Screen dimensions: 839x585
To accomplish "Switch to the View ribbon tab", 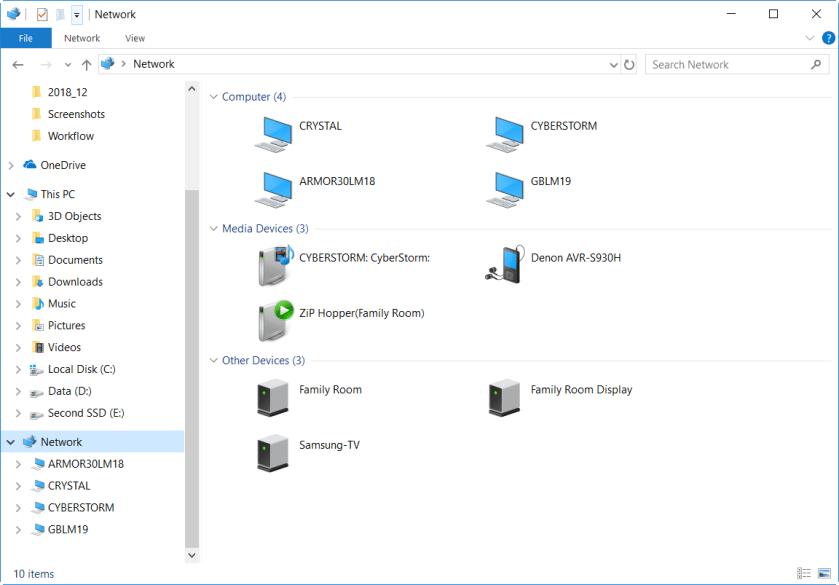I will click(135, 38).
